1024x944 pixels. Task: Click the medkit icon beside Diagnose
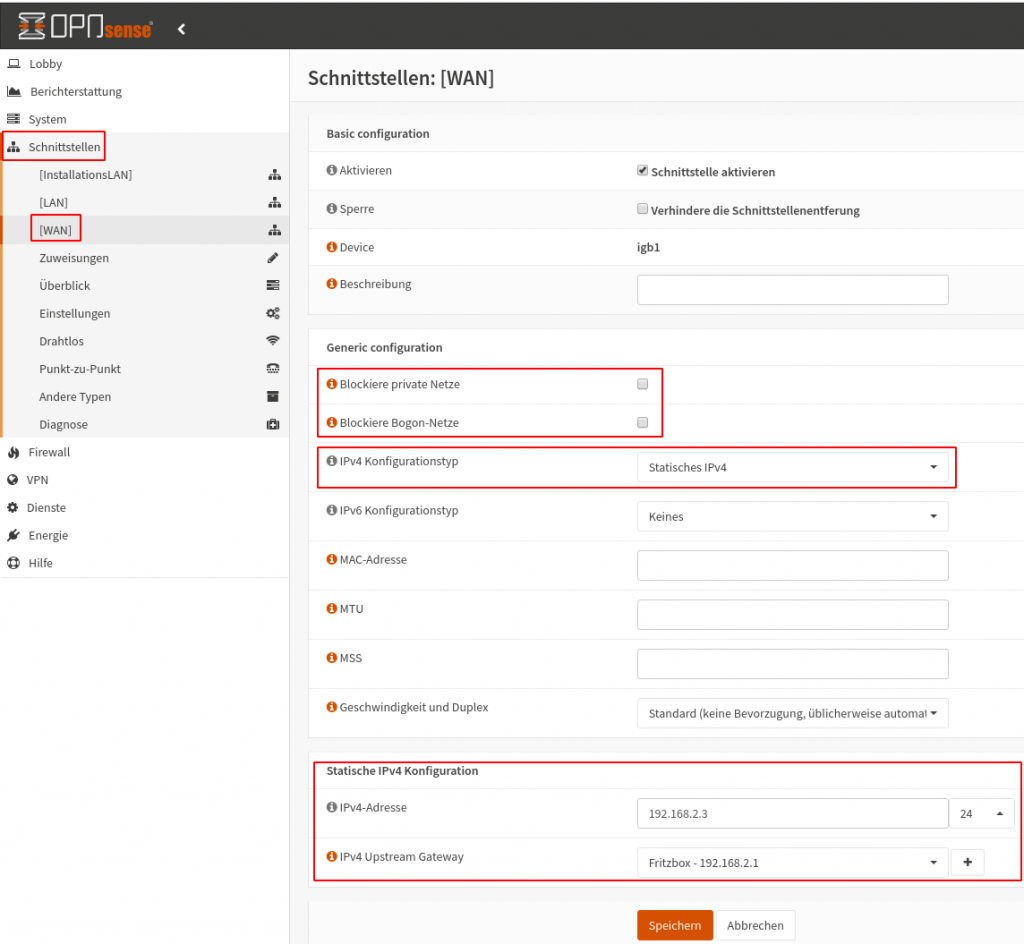[x=273, y=425]
